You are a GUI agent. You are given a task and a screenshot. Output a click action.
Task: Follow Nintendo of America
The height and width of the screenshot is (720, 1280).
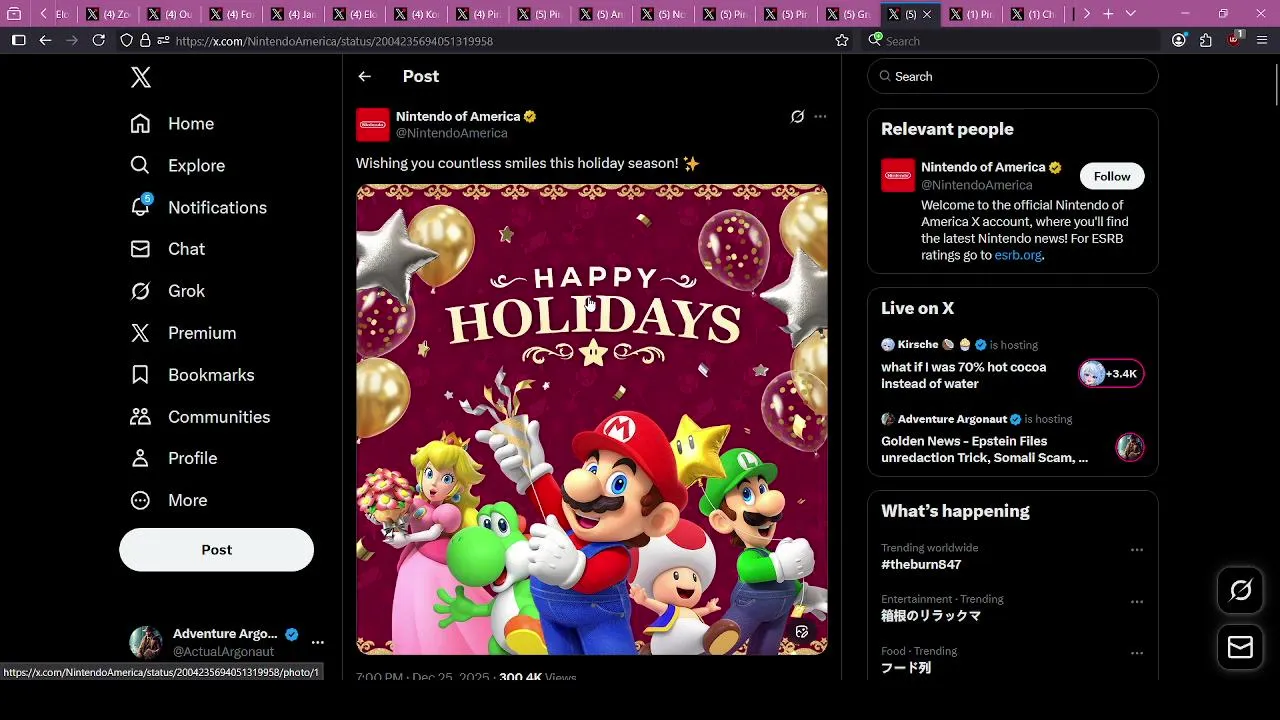coord(1112,177)
